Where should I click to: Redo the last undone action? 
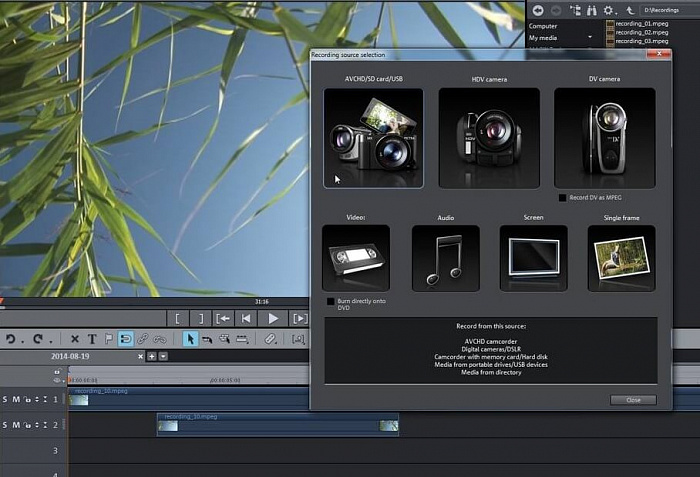pyautogui.click(x=38, y=339)
